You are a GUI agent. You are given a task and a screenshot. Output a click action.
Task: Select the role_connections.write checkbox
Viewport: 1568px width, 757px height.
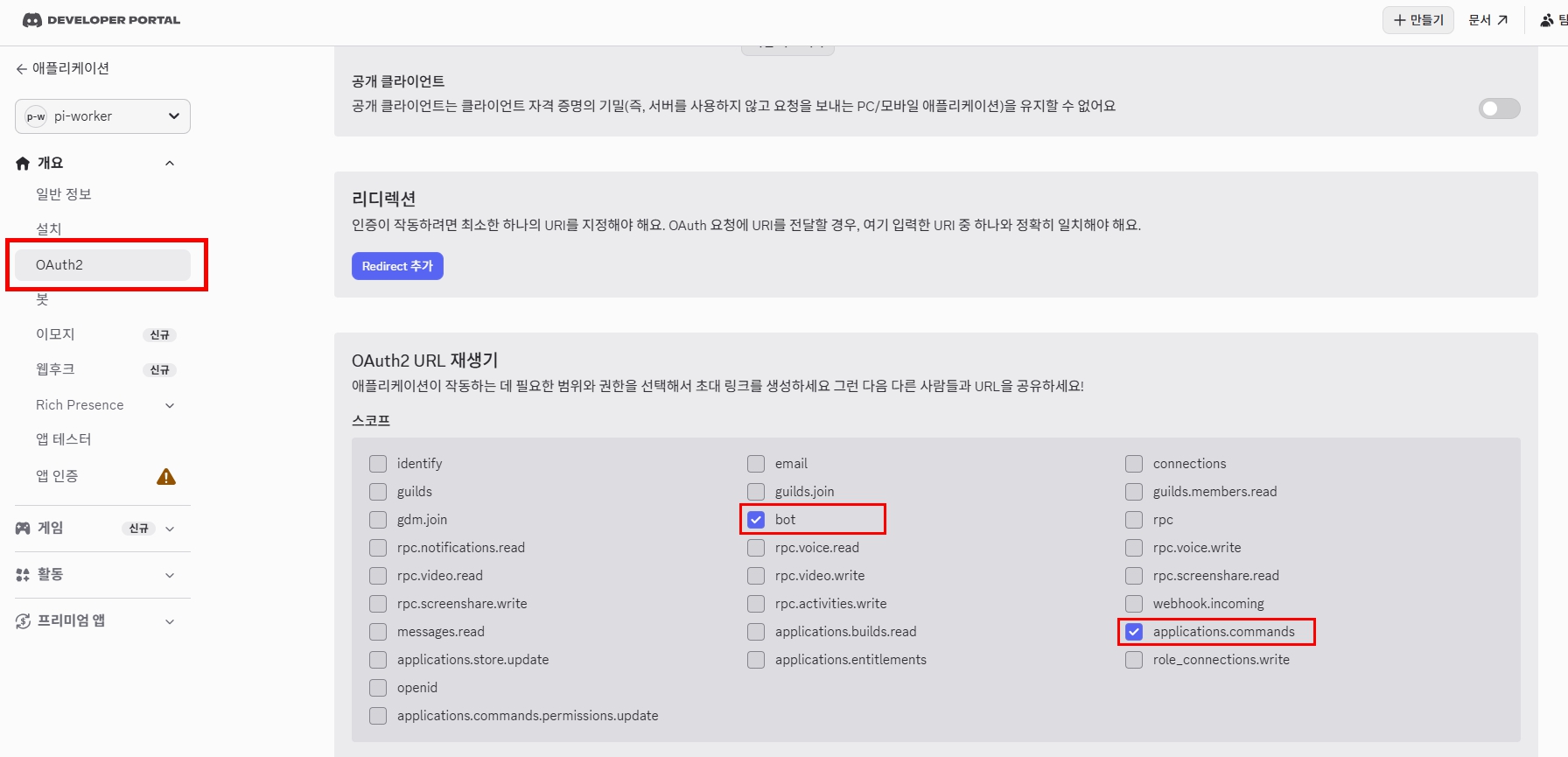point(1134,660)
